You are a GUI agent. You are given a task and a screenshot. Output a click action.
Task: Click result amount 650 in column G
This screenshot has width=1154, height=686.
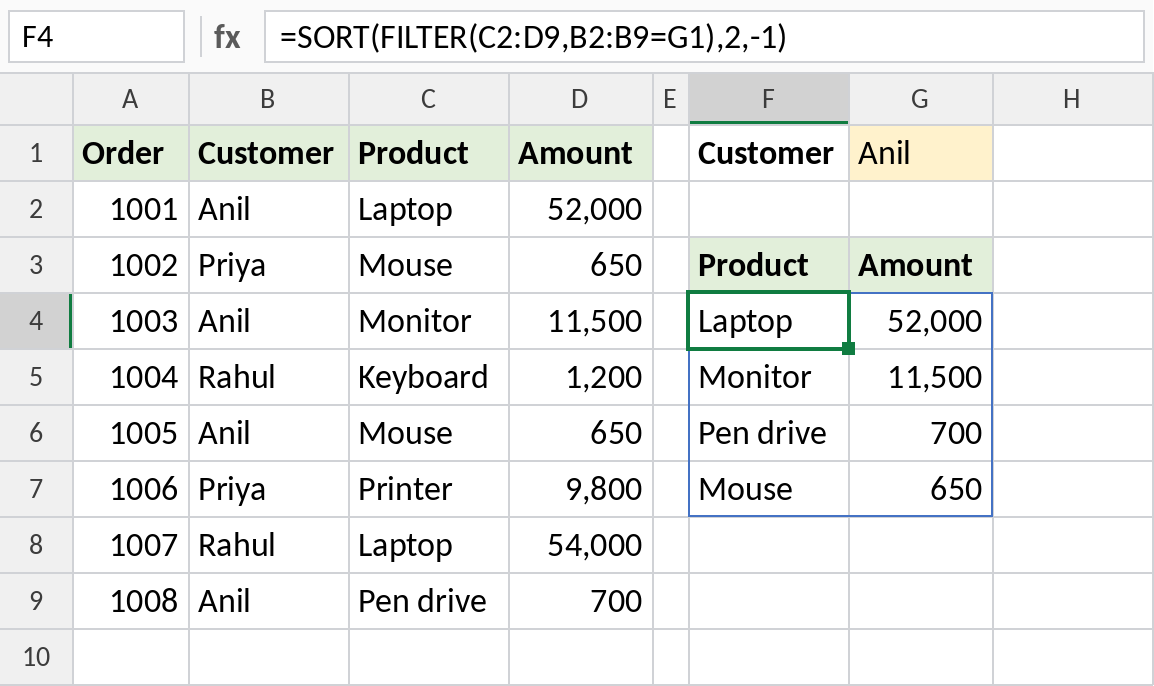(920, 489)
